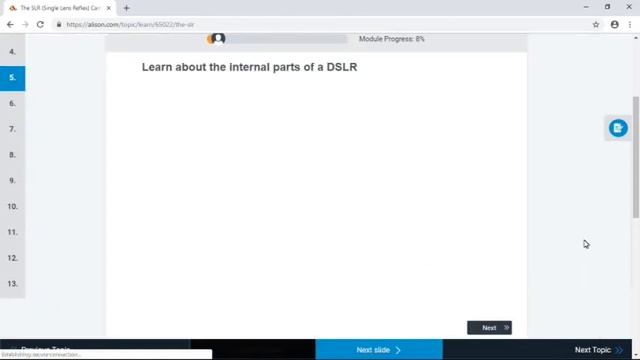The image size is (640, 360).
Task: Click the 'Learn about the internal parts' heading
Action: pyautogui.click(x=249, y=67)
